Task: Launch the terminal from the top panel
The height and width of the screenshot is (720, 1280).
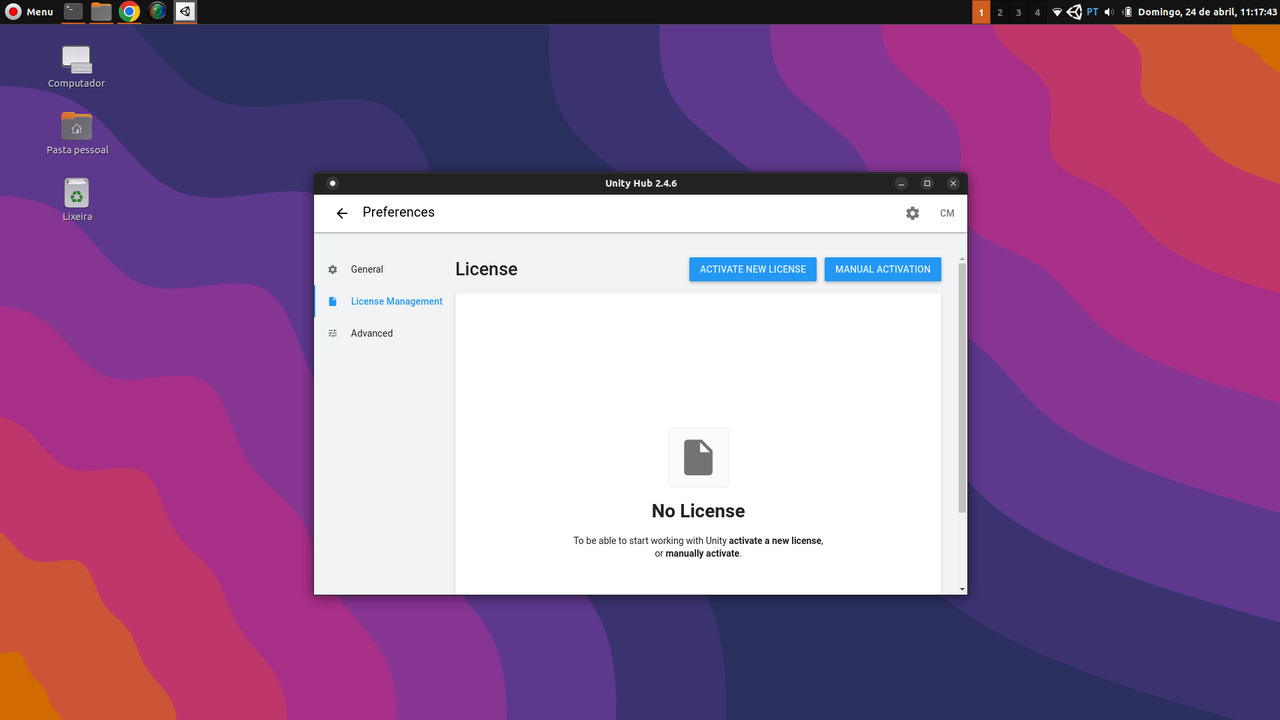Action: [x=73, y=12]
